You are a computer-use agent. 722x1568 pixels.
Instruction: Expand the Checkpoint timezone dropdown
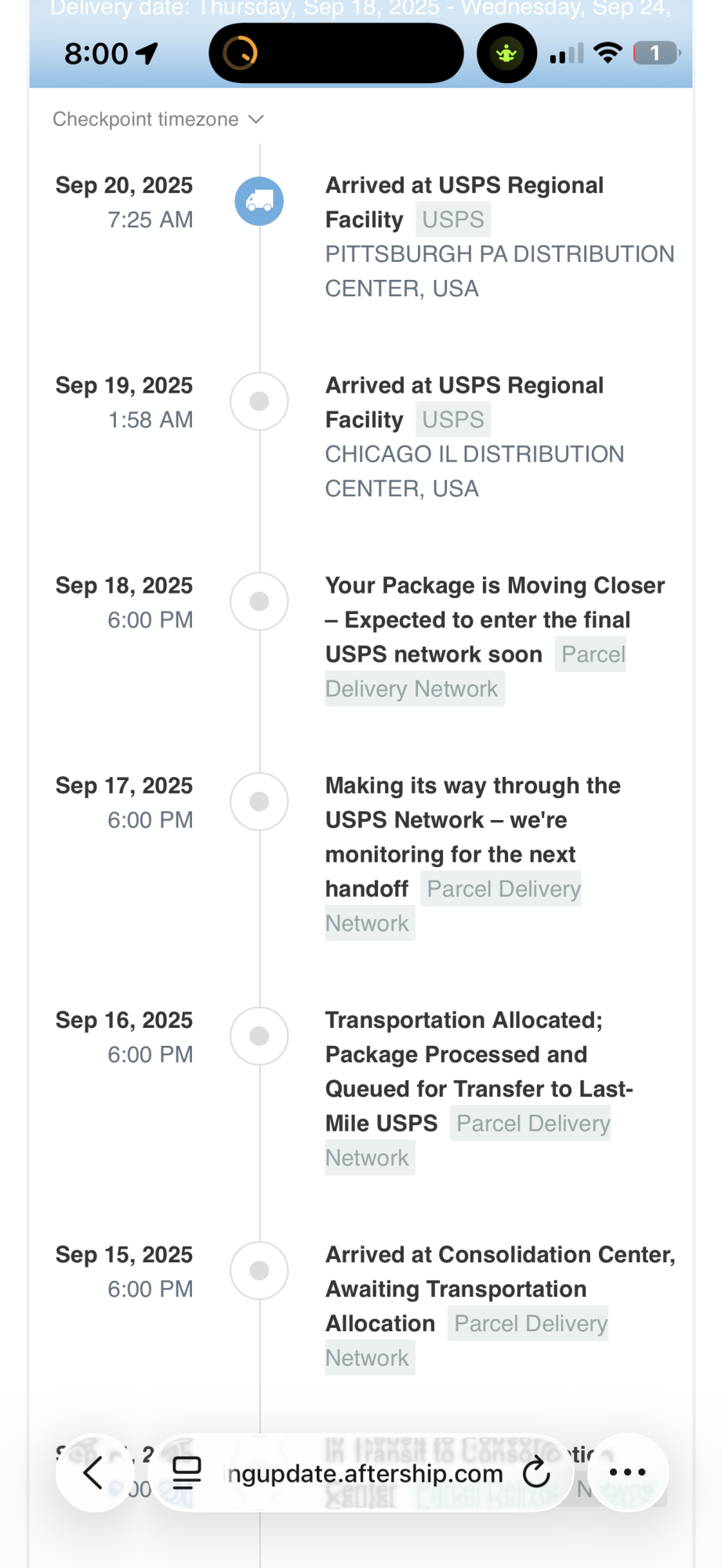pos(146,119)
